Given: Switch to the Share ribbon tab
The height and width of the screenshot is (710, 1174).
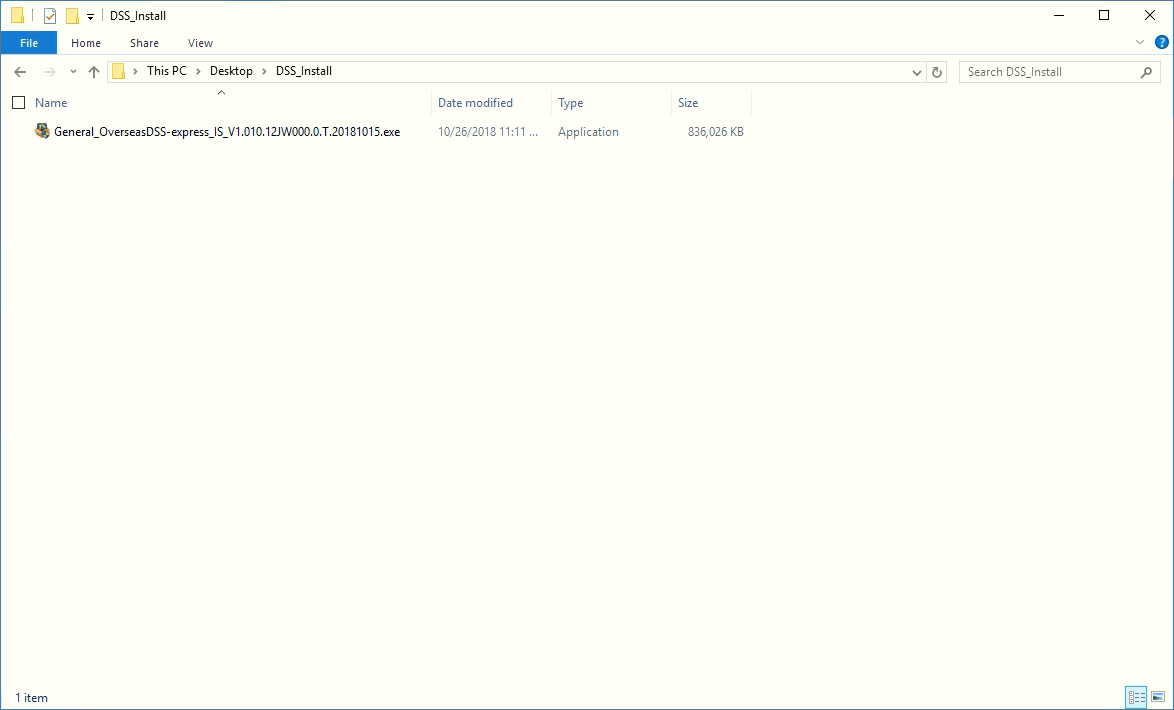Looking at the screenshot, I should [x=144, y=43].
